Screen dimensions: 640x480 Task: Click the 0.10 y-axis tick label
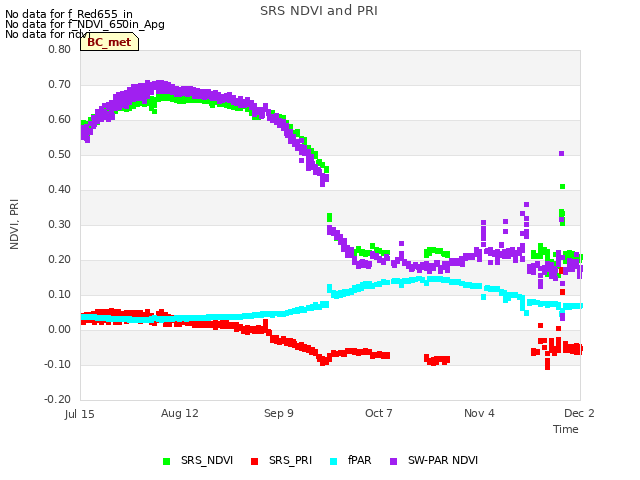tap(60, 294)
